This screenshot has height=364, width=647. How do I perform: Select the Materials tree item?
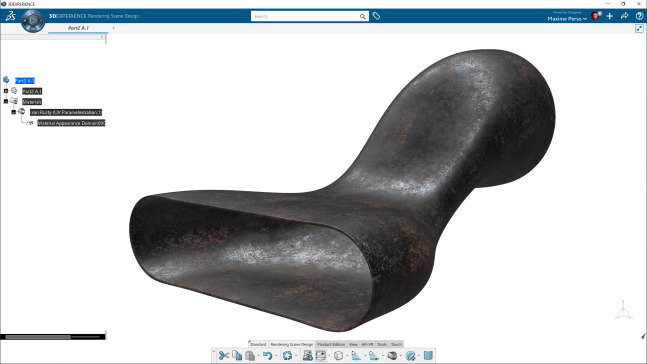pyautogui.click(x=32, y=102)
